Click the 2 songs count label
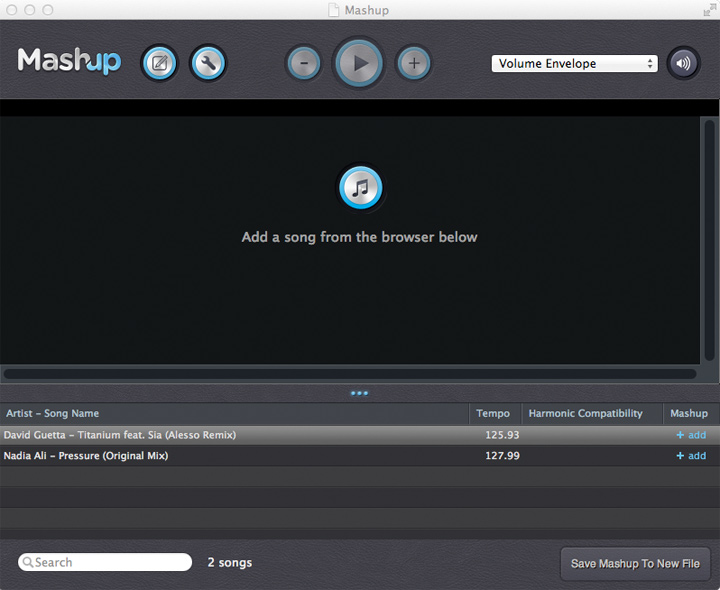The image size is (720, 590). [230, 562]
